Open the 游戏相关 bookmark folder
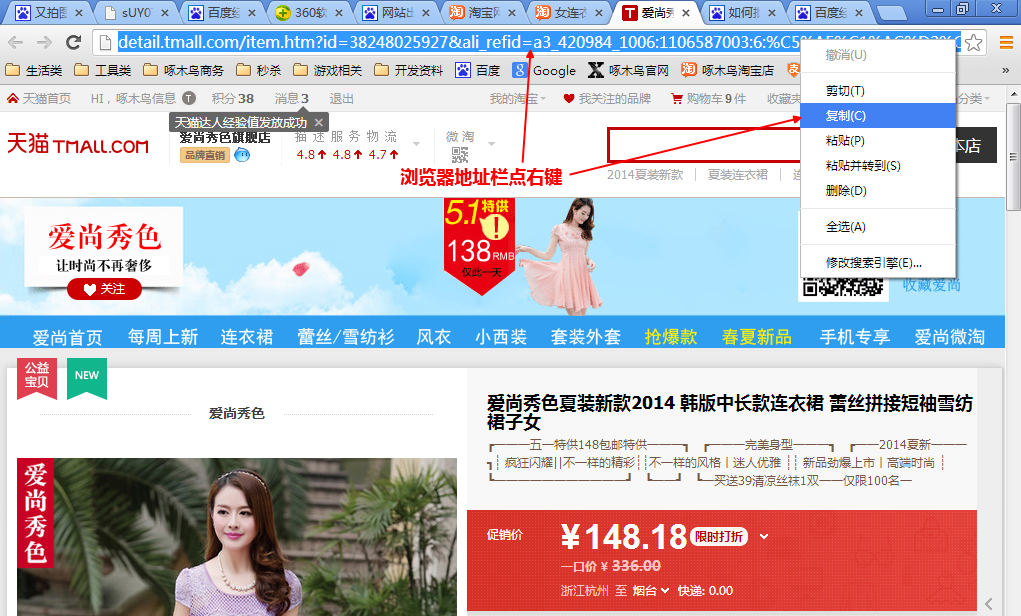The image size is (1021, 616). click(x=327, y=70)
